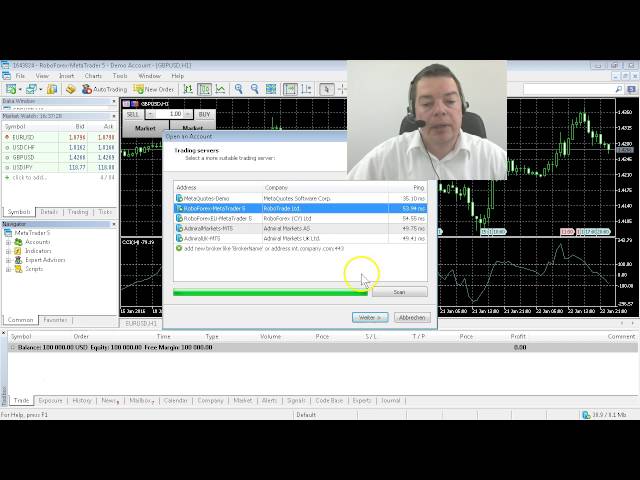Select AdmiralMarkets-MT5 server row
Viewport: 640px width, 480px height.
[x=300, y=229]
